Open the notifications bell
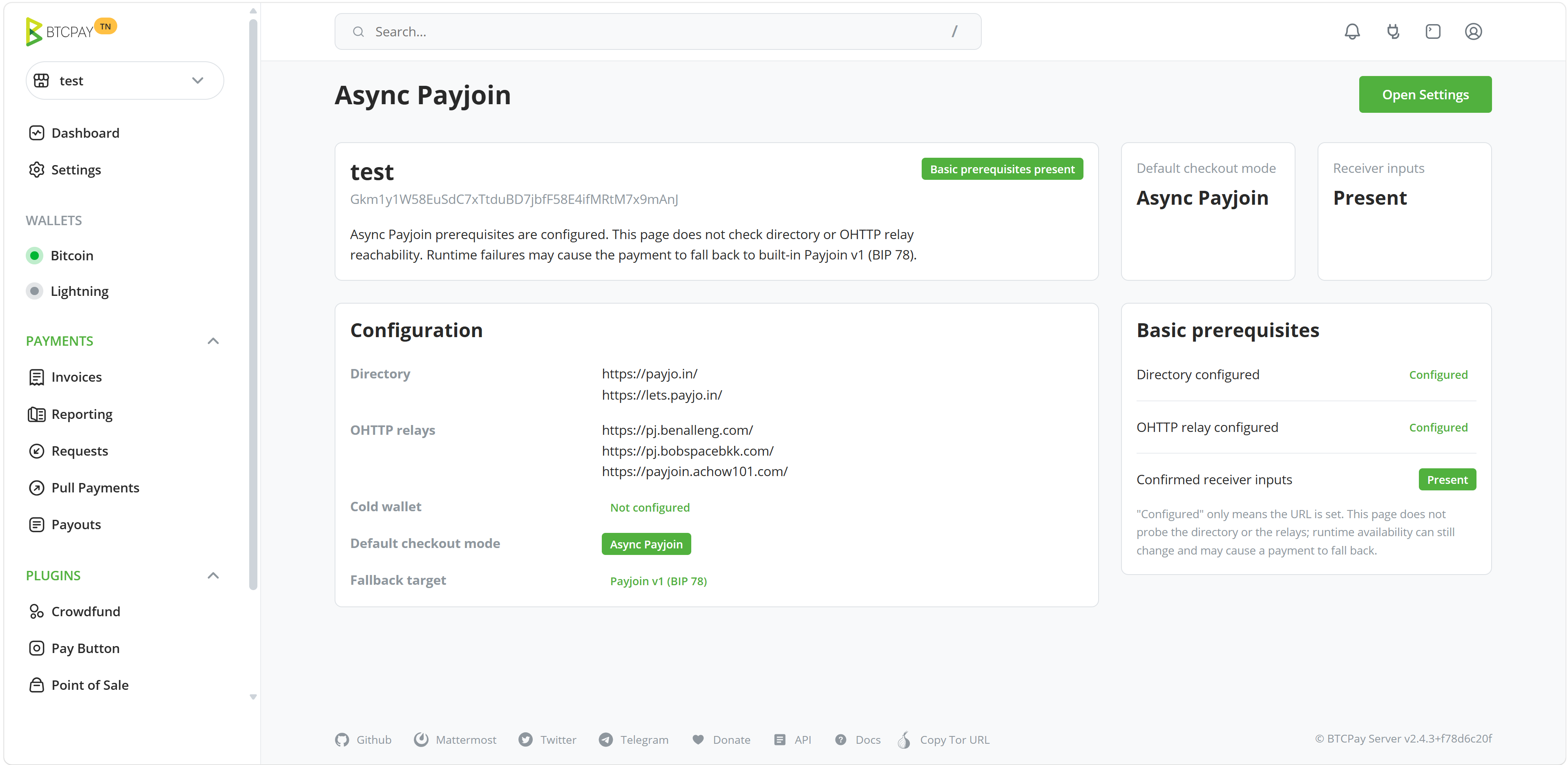The image size is (1568, 765). pyautogui.click(x=1352, y=32)
